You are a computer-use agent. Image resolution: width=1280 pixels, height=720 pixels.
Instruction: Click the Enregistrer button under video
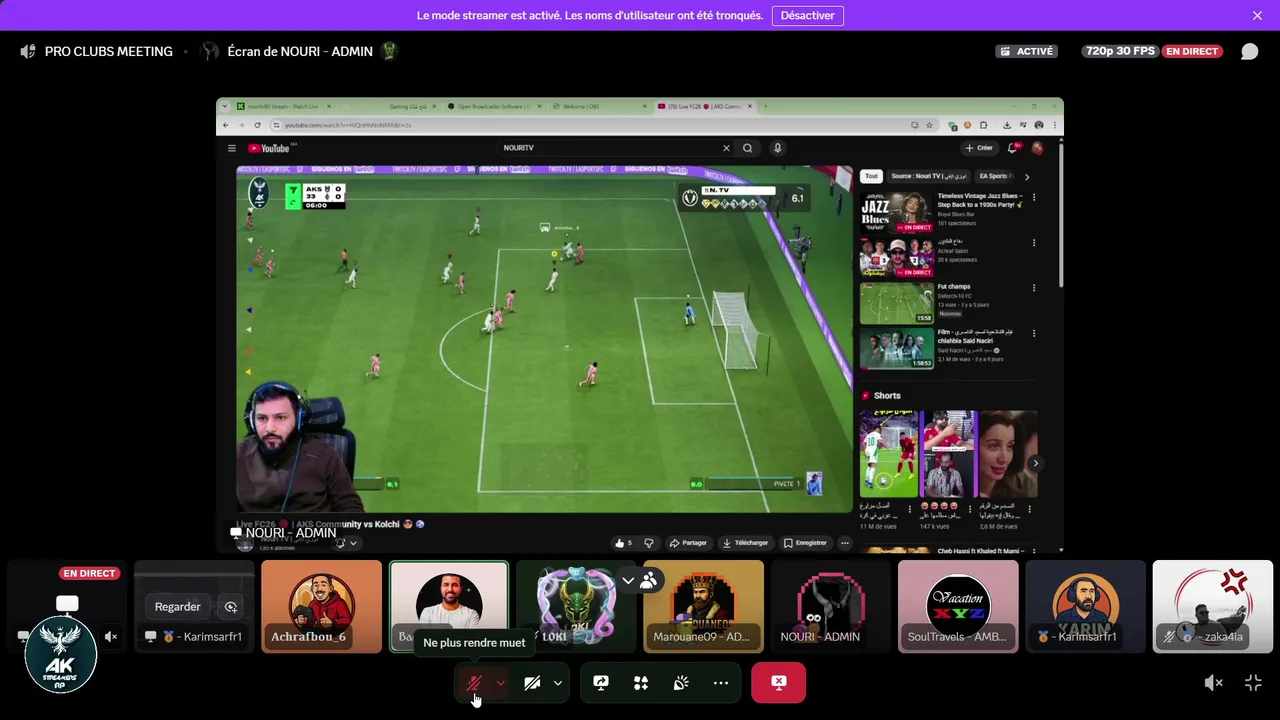click(x=805, y=543)
